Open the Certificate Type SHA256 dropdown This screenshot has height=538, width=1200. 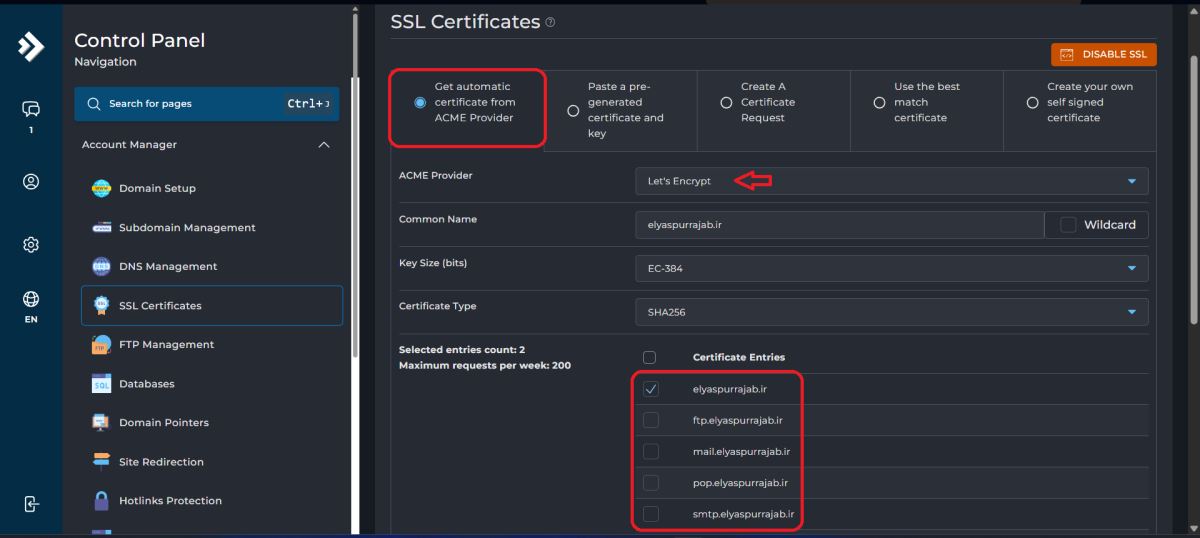click(x=891, y=312)
